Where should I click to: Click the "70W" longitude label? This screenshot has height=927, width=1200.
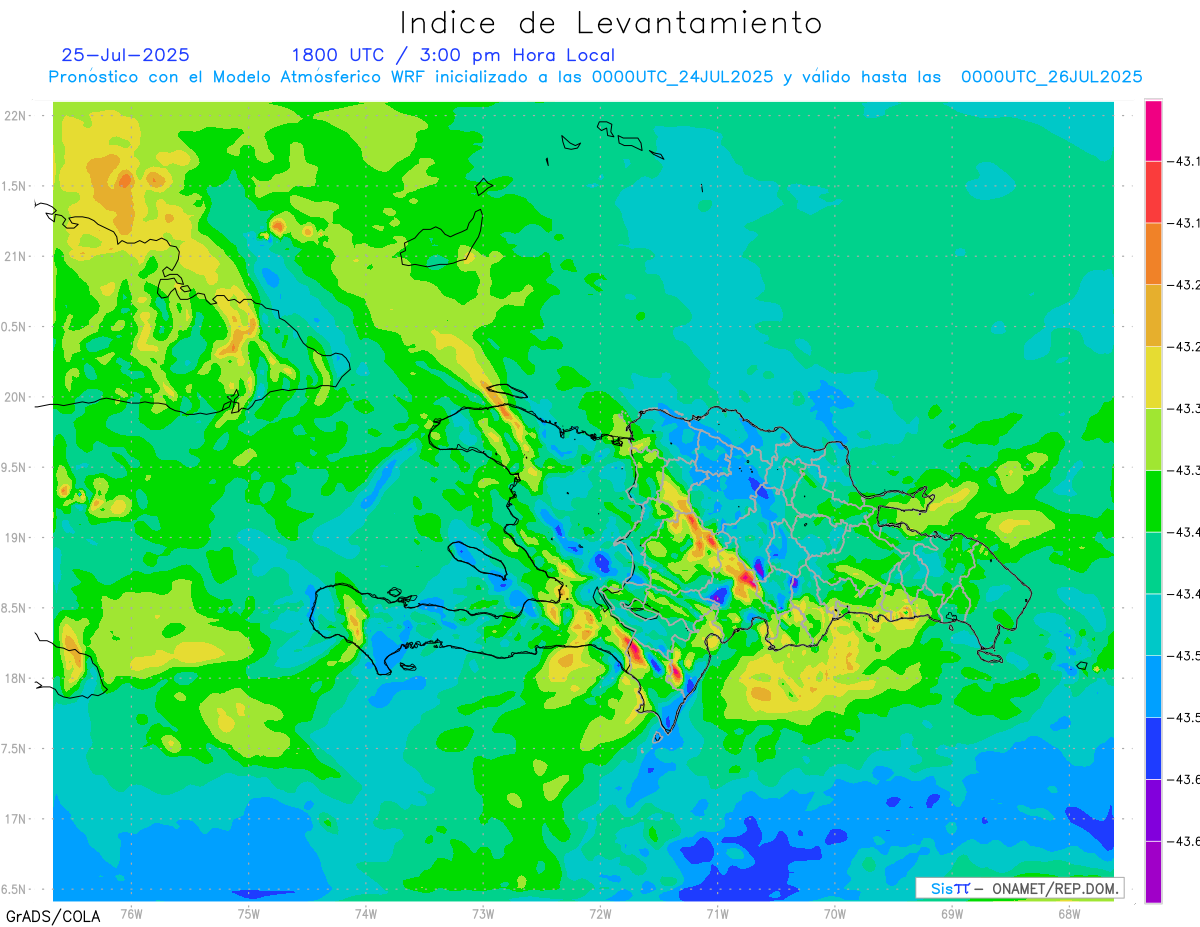click(834, 913)
